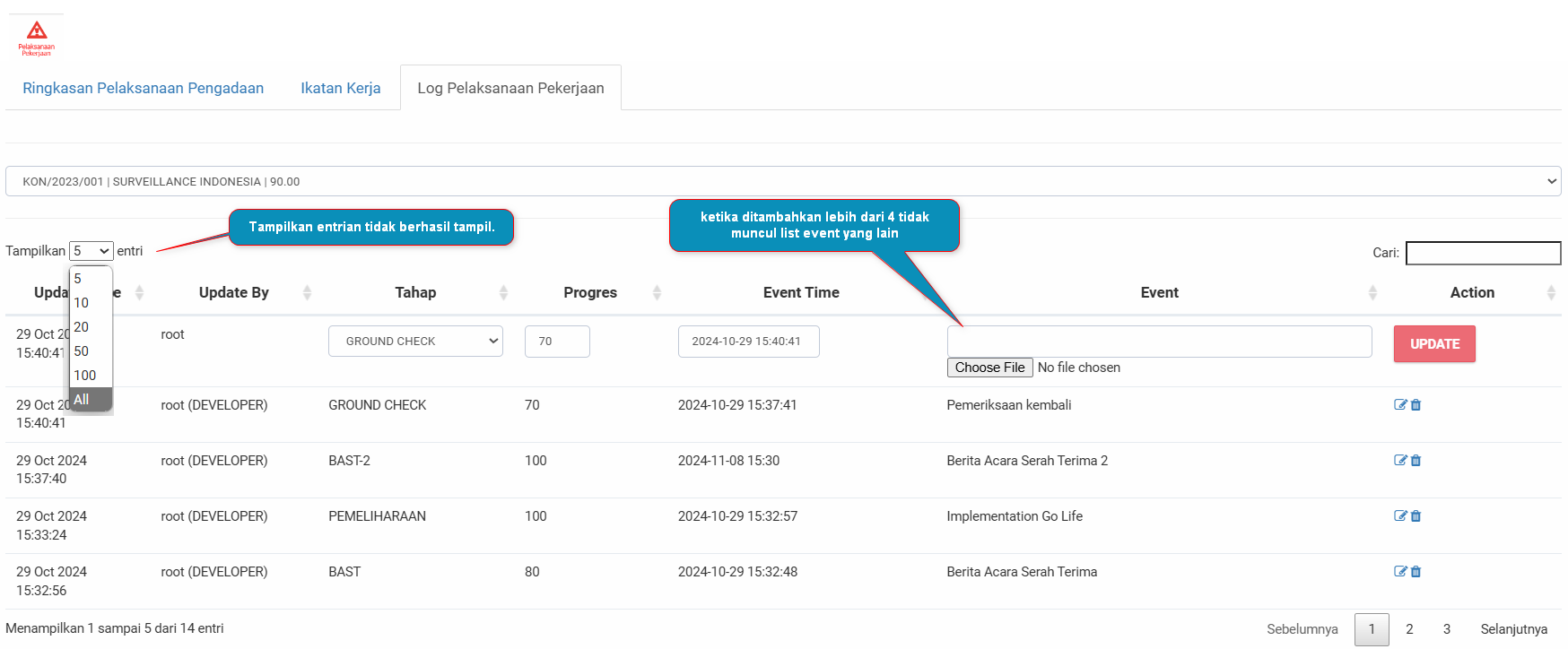The image size is (1568, 649).
Task: Delete the Berita Acara Serah Terima 2 entry
Action: click(1416, 461)
